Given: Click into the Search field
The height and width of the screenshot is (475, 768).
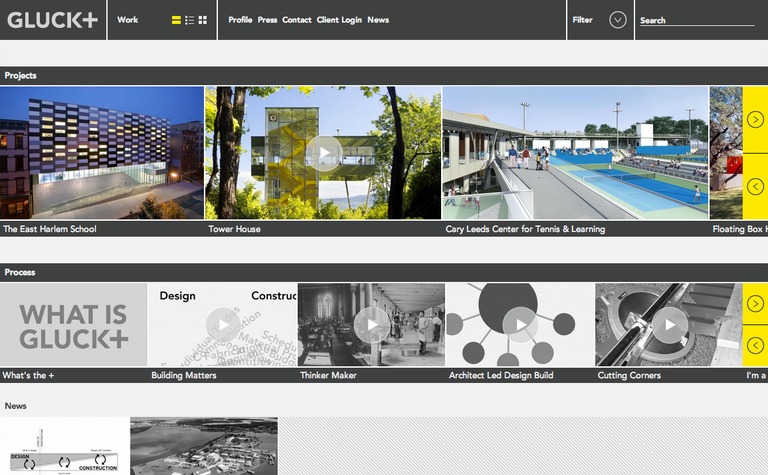Looking at the screenshot, I should [697, 20].
